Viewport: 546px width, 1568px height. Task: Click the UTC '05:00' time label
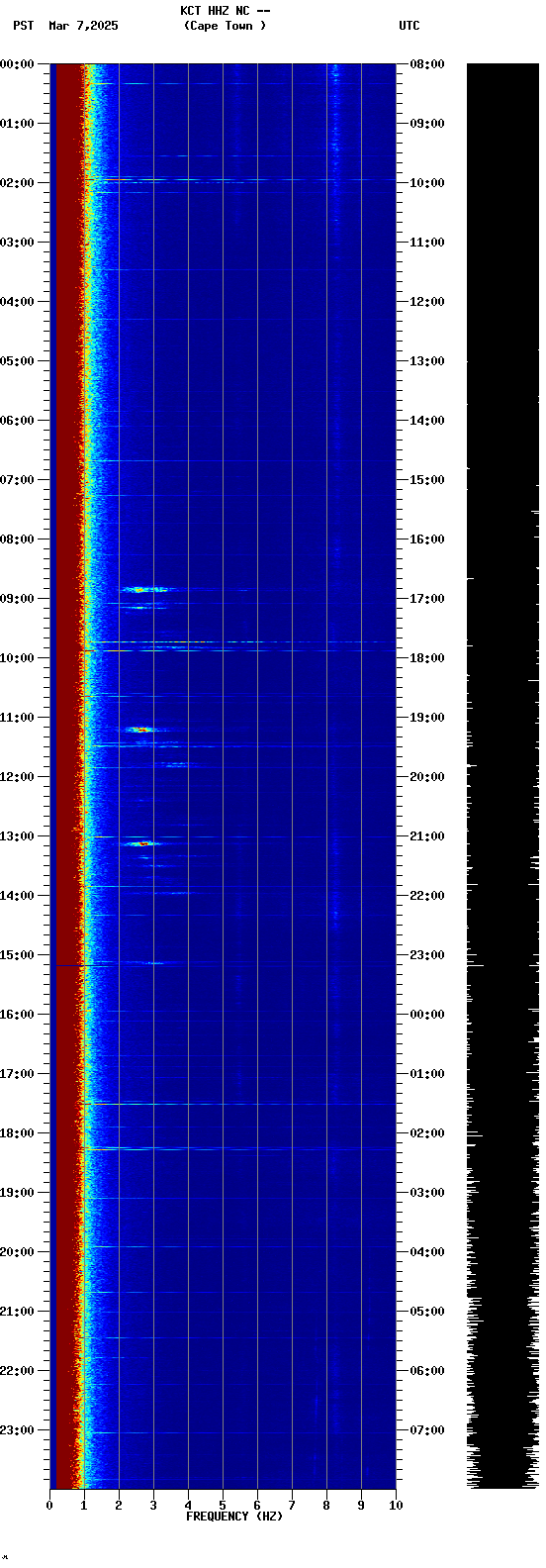click(x=426, y=1312)
